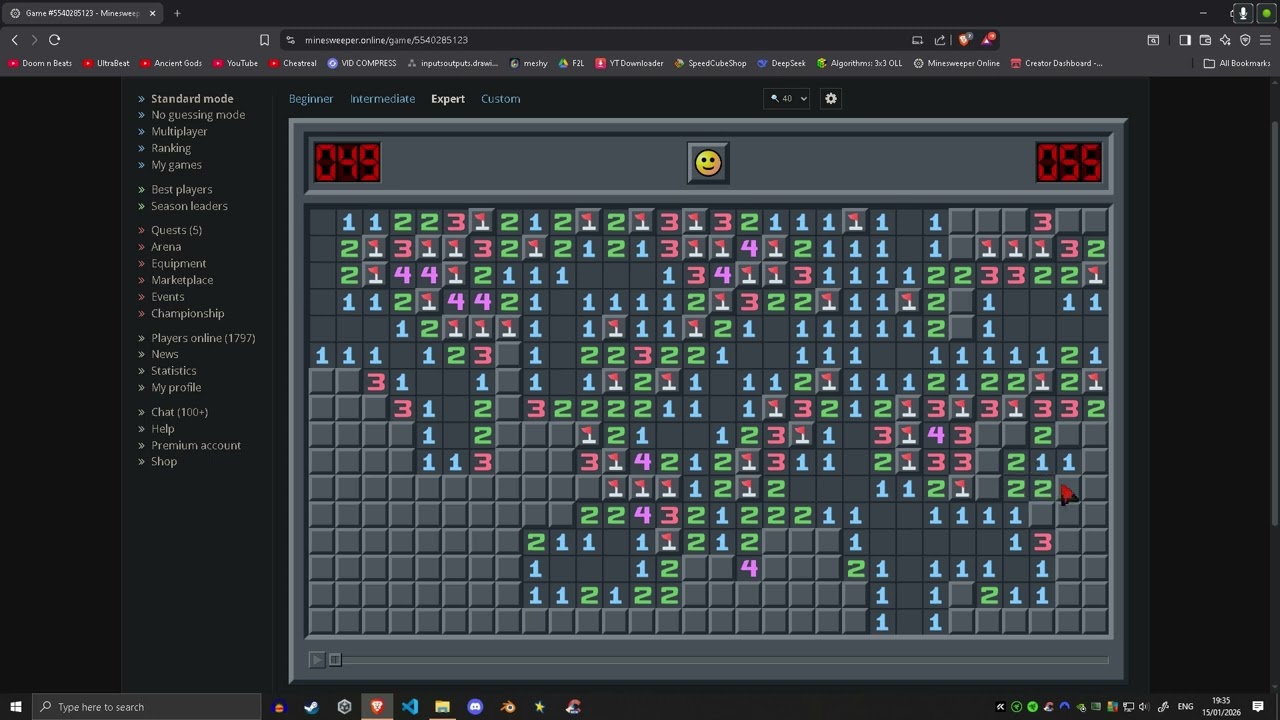Open the Equipment page
Viewport: 1280px width, 720px height.
(x=178, y=264)
